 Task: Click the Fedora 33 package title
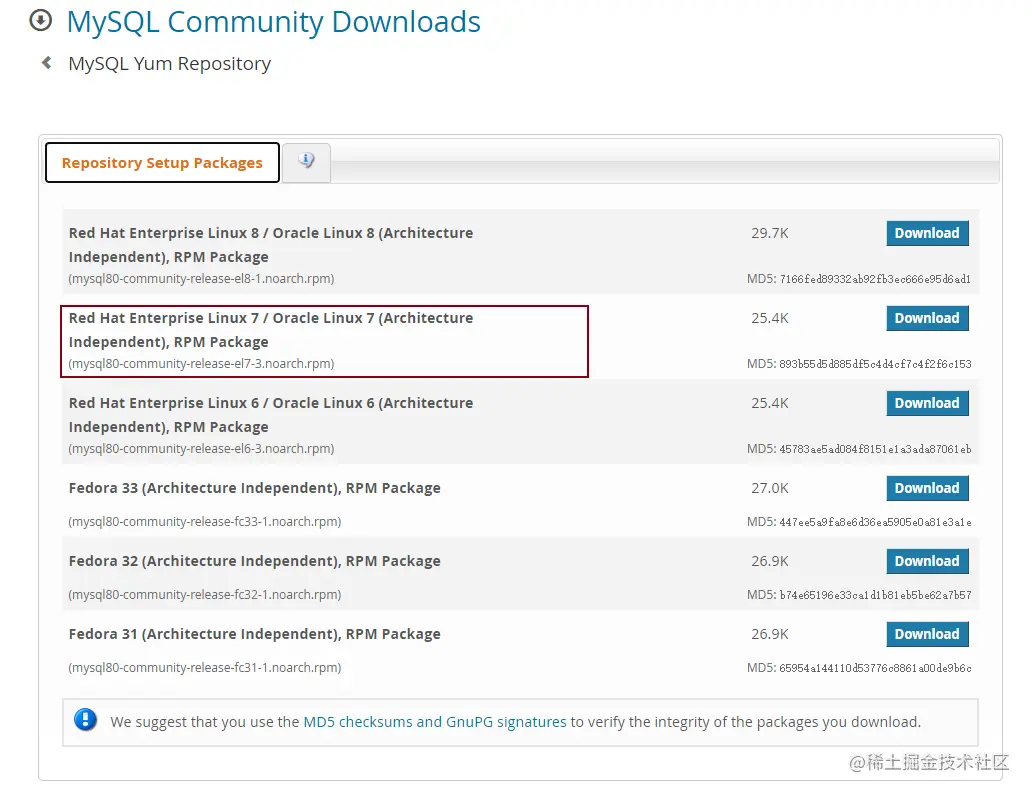click(x=255, y=488)
